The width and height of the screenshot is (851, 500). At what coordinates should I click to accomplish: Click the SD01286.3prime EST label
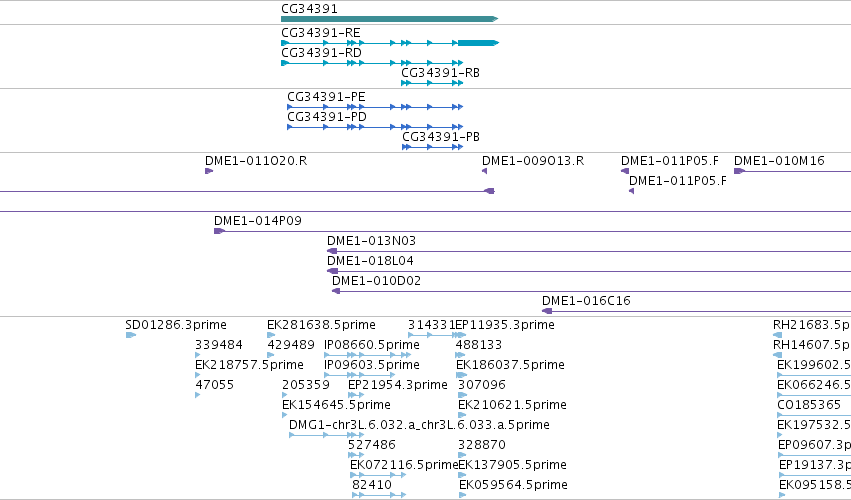click(x=176, y=325)
